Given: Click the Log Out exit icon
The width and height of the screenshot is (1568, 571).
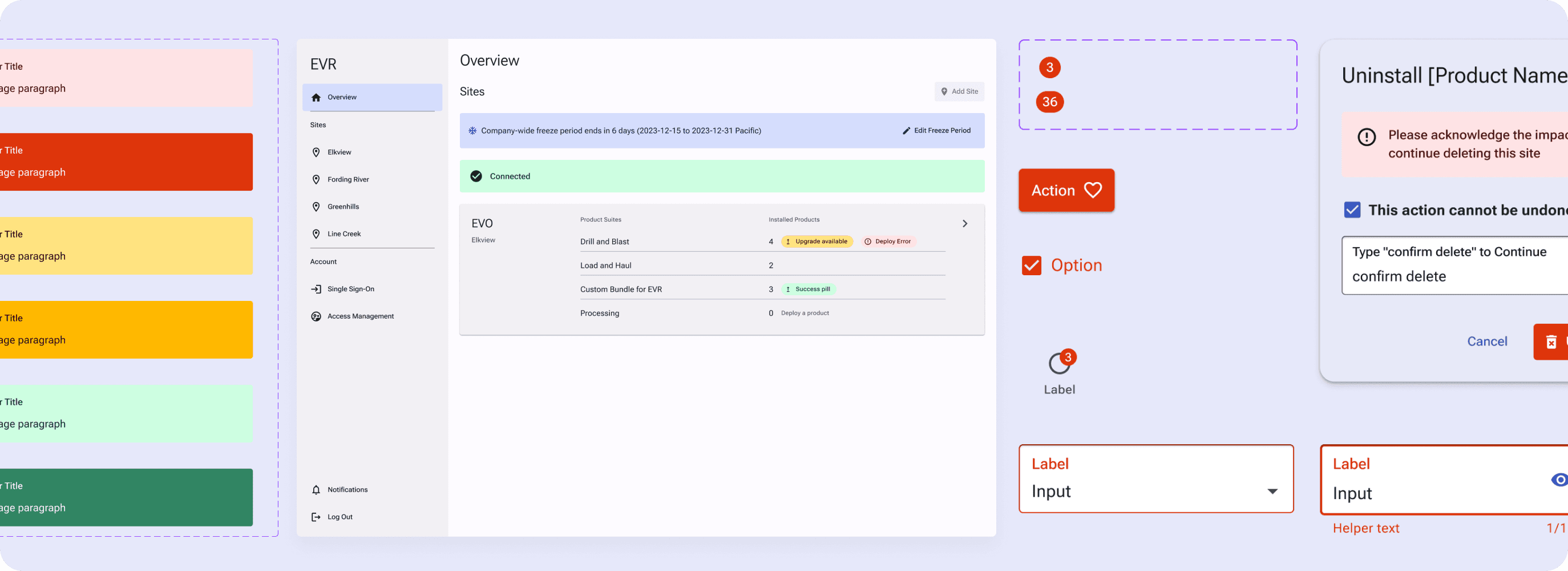Looking at the screenshot, I should pyautogui.click(x=316, y=517).
